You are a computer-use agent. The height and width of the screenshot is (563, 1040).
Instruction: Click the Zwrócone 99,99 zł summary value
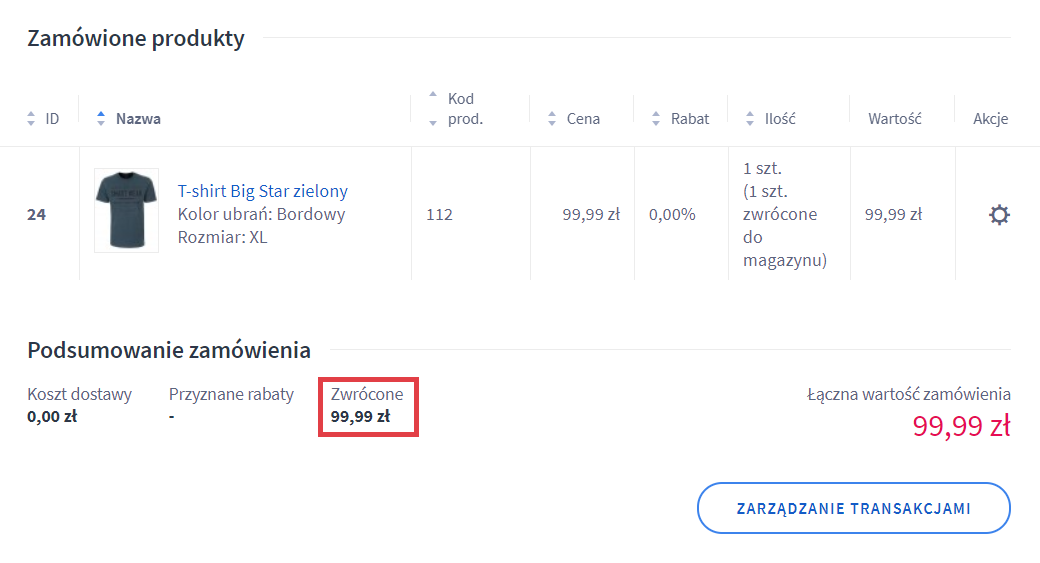tap(360, 416)
